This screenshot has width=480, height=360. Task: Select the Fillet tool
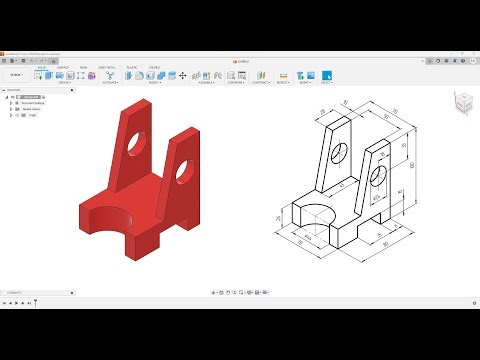139,76
